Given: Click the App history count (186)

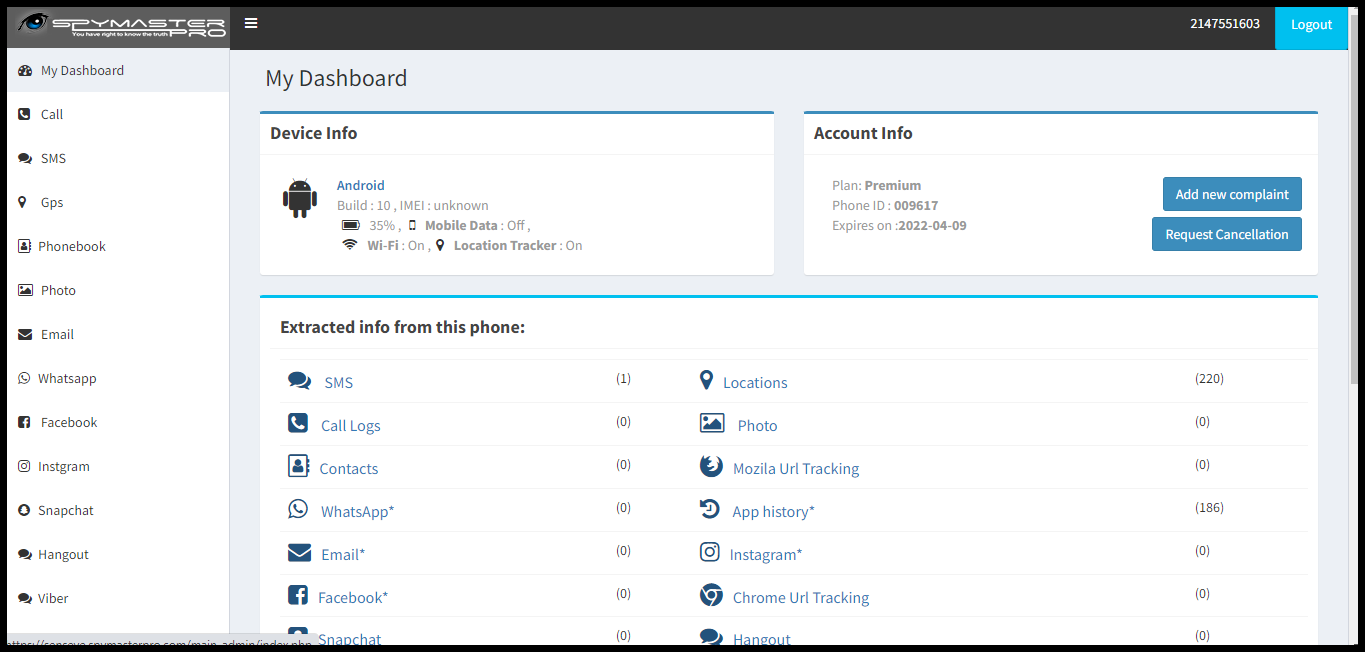Looking at the screenshot, I should point(1209,507).
